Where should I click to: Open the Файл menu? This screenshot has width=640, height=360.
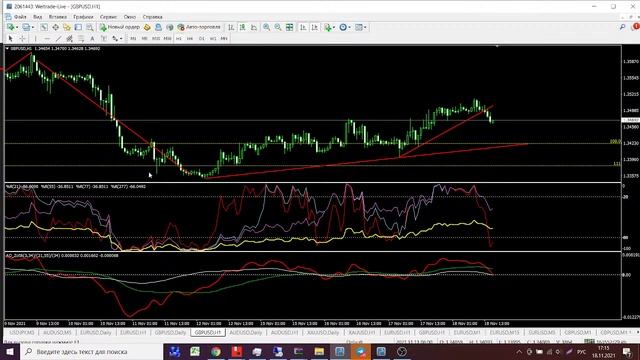(x=20, y=17)
